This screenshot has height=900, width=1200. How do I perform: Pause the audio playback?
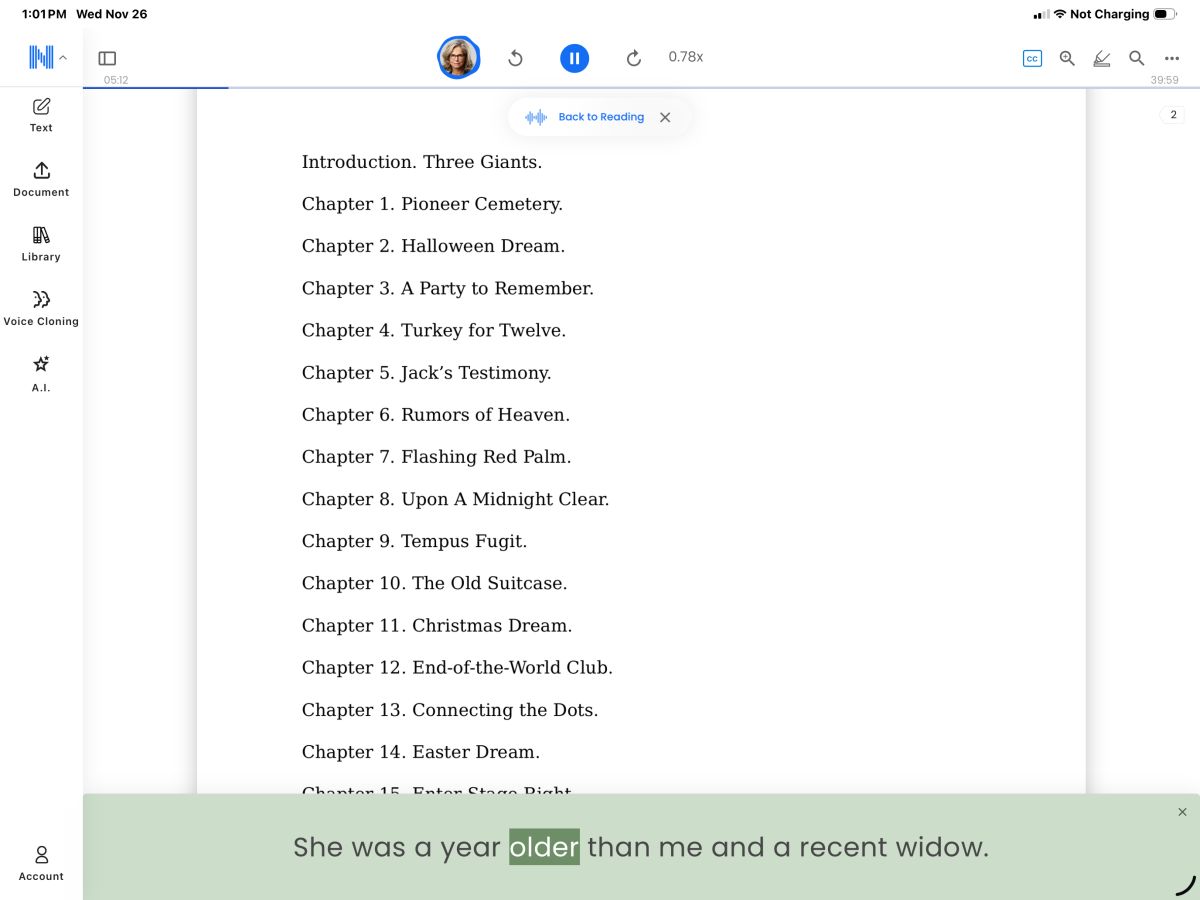pyautogui.click(x=574, y=58)
